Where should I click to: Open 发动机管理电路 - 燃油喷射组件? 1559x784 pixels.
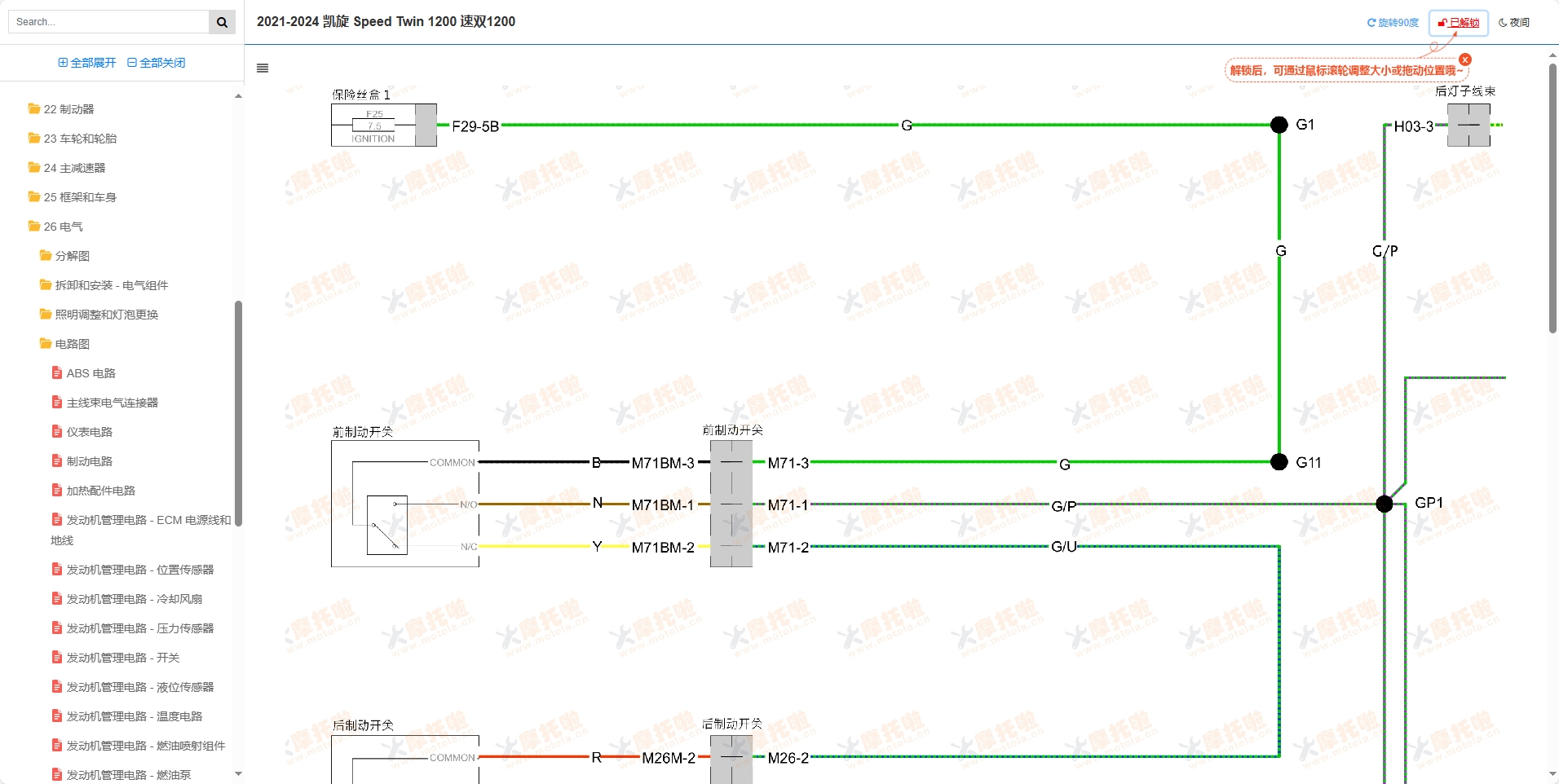(x=145, y=746)
